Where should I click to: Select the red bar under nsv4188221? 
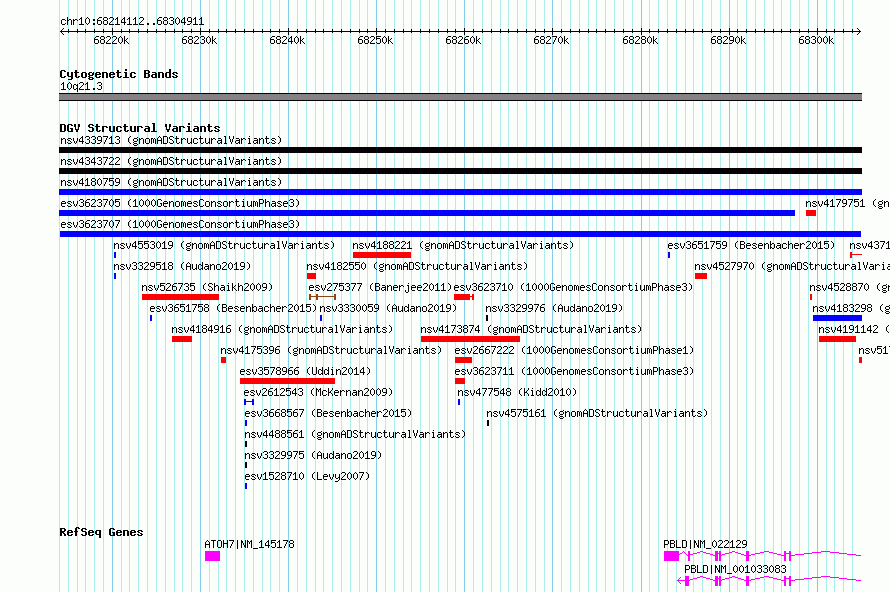[x=382, y=255]
